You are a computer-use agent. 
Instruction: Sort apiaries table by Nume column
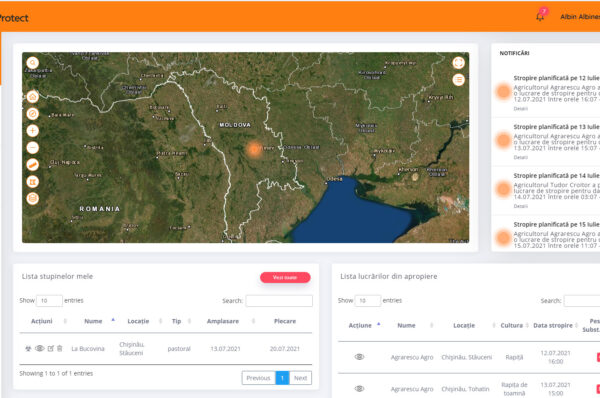pos(93,321)
